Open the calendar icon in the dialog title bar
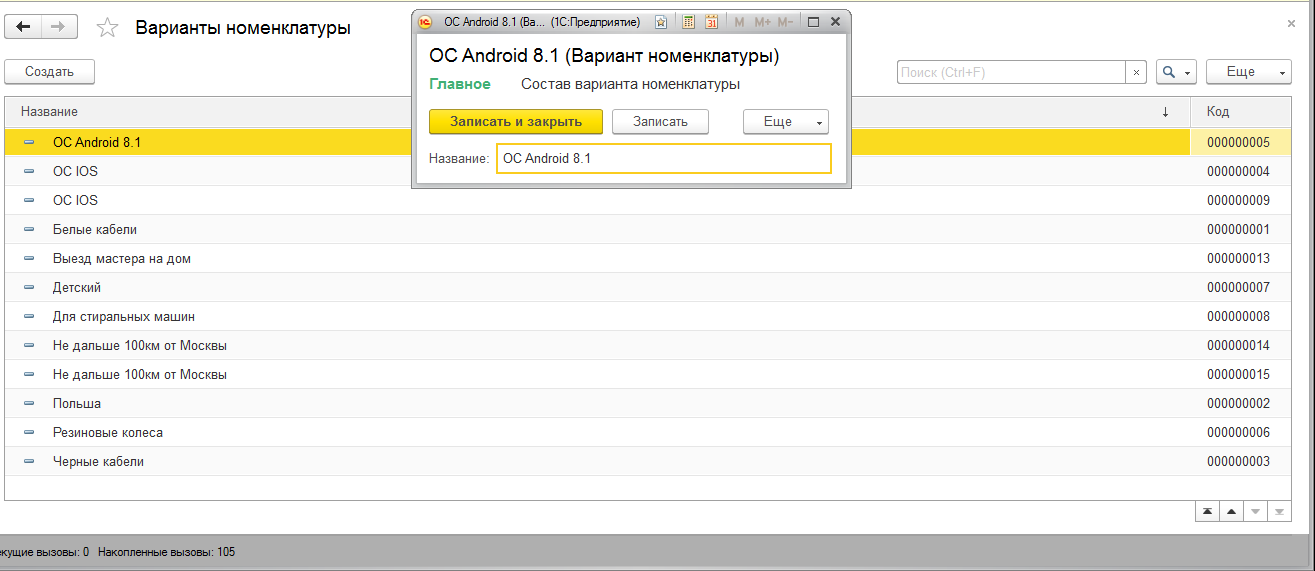 [712, 21]
